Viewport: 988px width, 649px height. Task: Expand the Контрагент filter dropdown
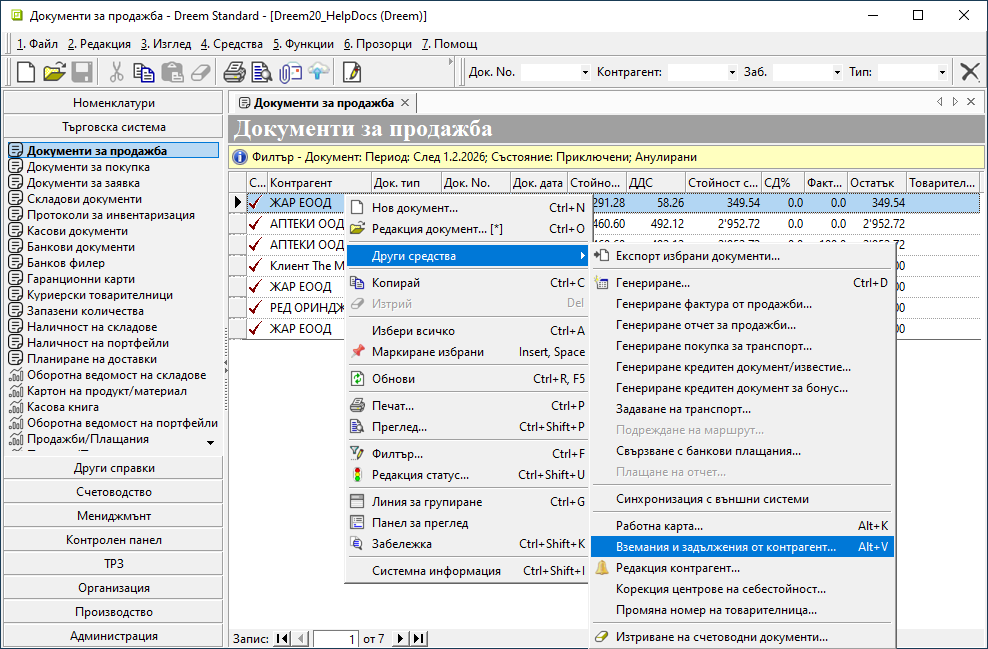[x=730, y=72]
